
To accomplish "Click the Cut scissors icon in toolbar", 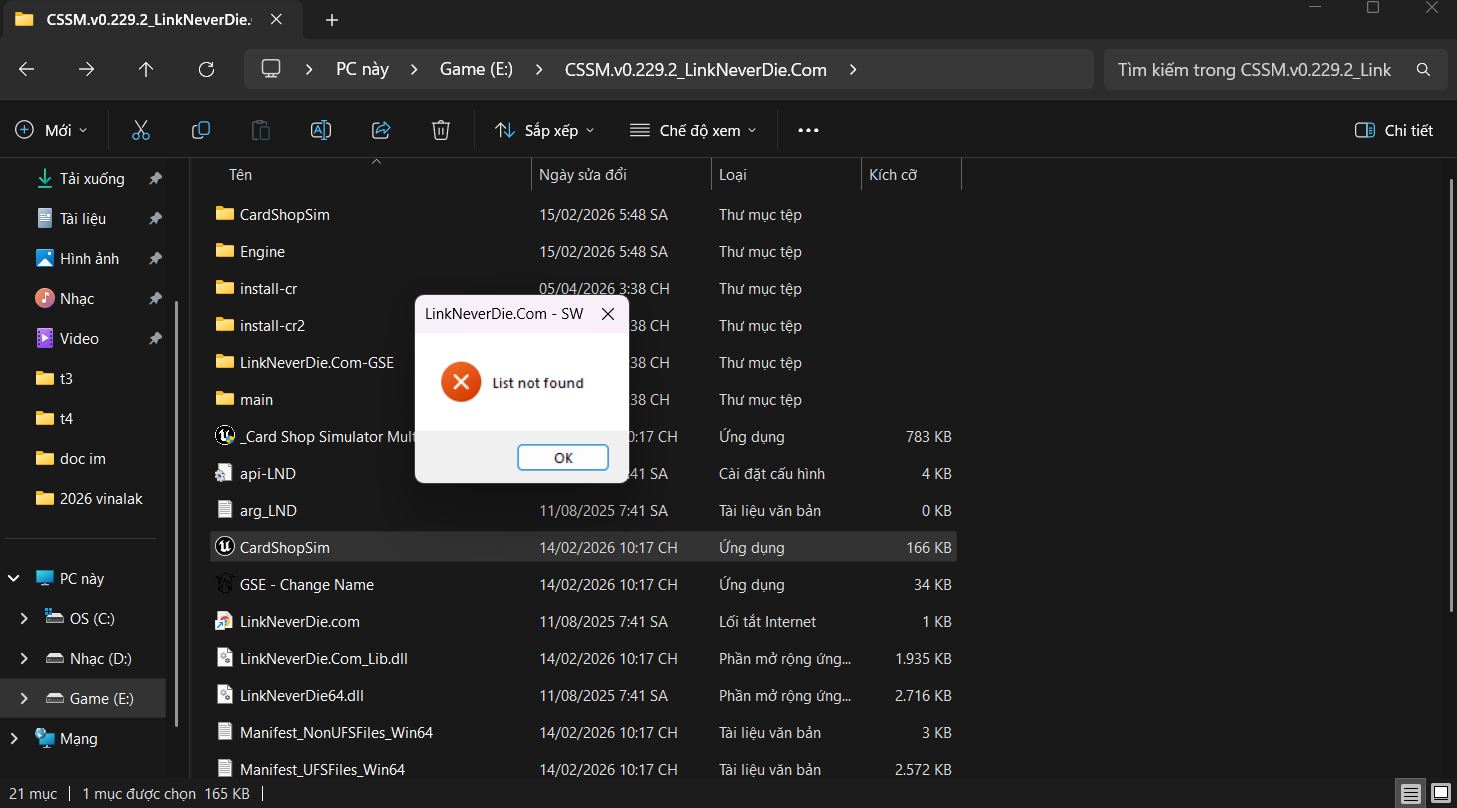I will click(x=141, y=130).
